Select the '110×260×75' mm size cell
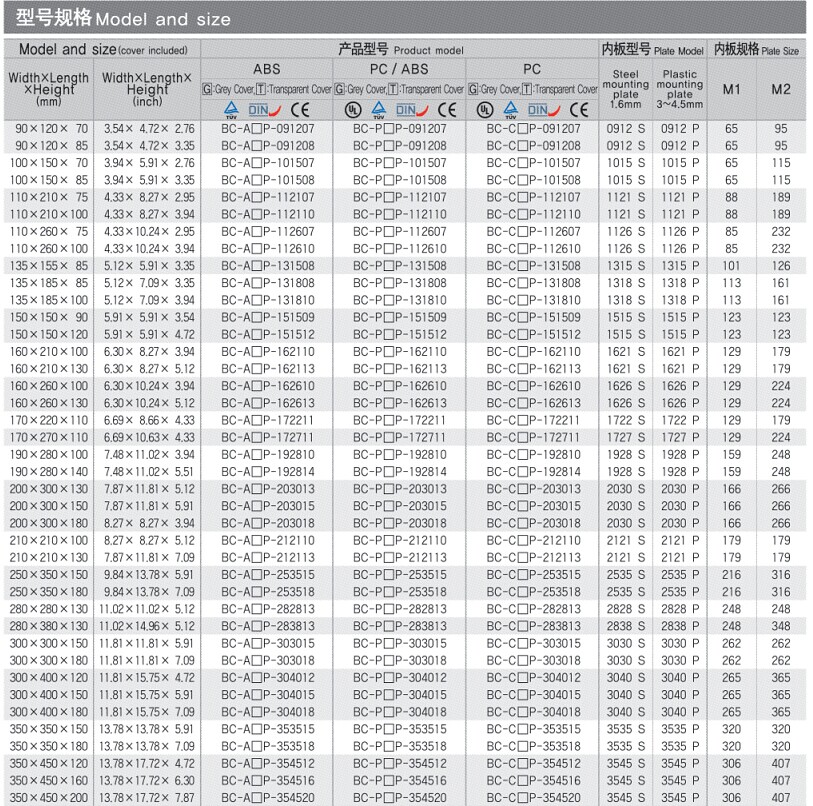Screen dimensions: 813x806 (x=49, y=231)
